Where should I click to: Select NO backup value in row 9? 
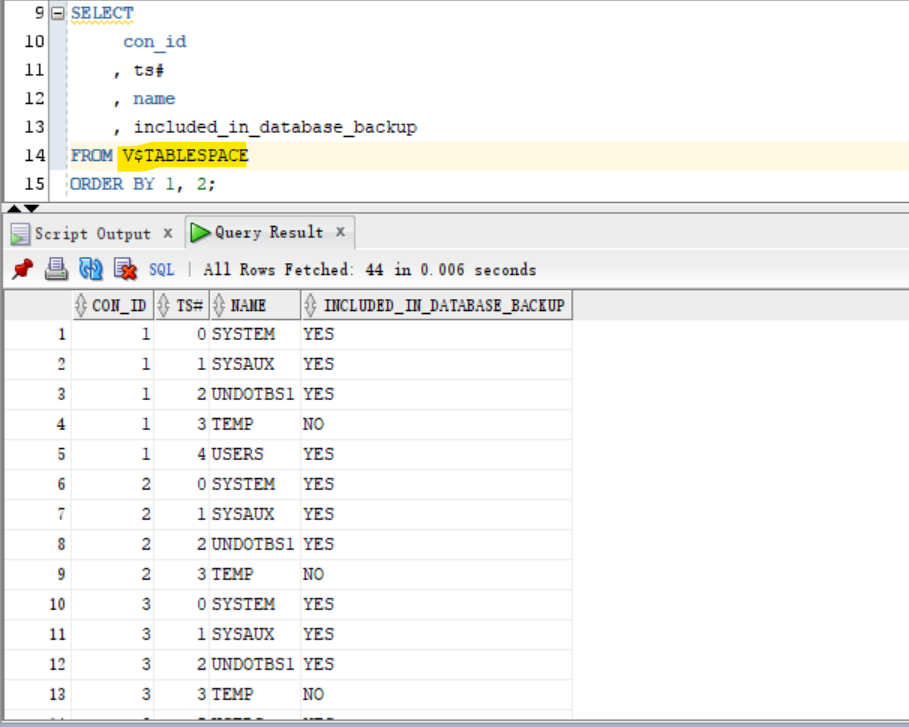[437, 575]
